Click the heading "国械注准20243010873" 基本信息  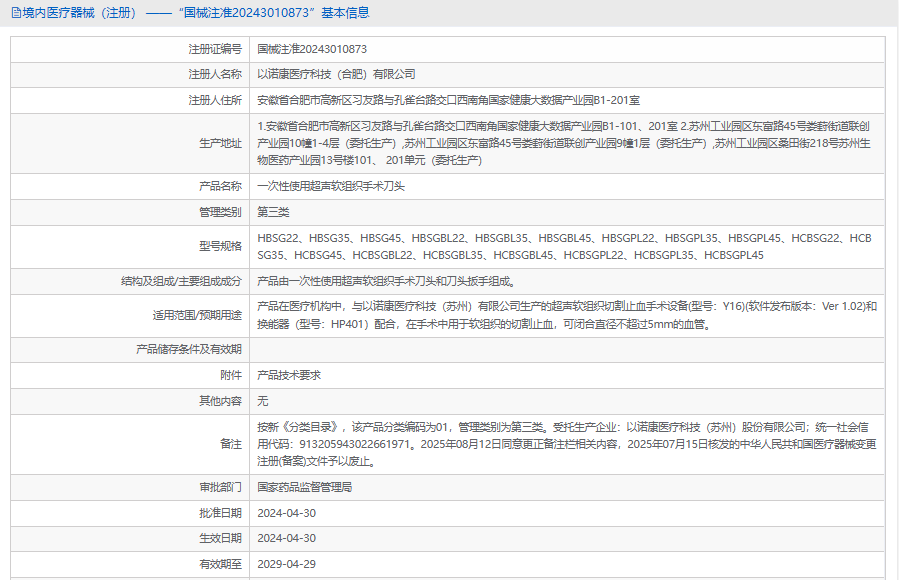coord(273,13)
